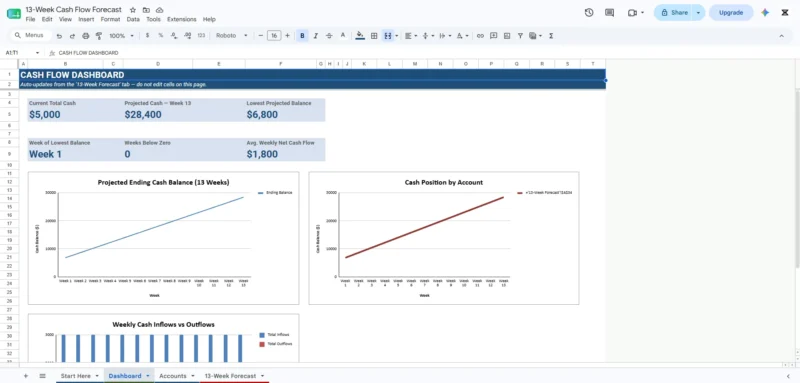Open the text color picker
Image resolution: width=800 pixels, height=383 pixels.
click(343, 36)
